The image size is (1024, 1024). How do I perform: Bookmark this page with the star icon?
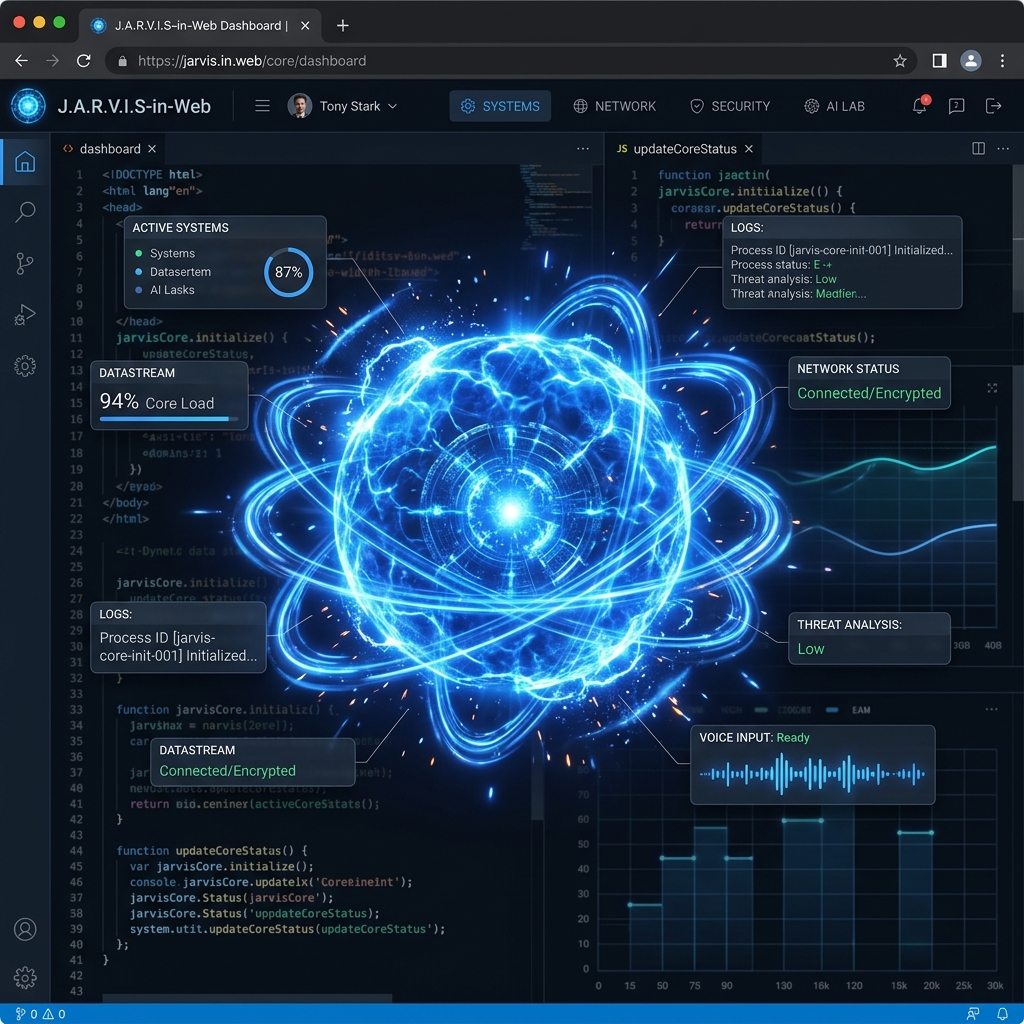coord(900,61)
